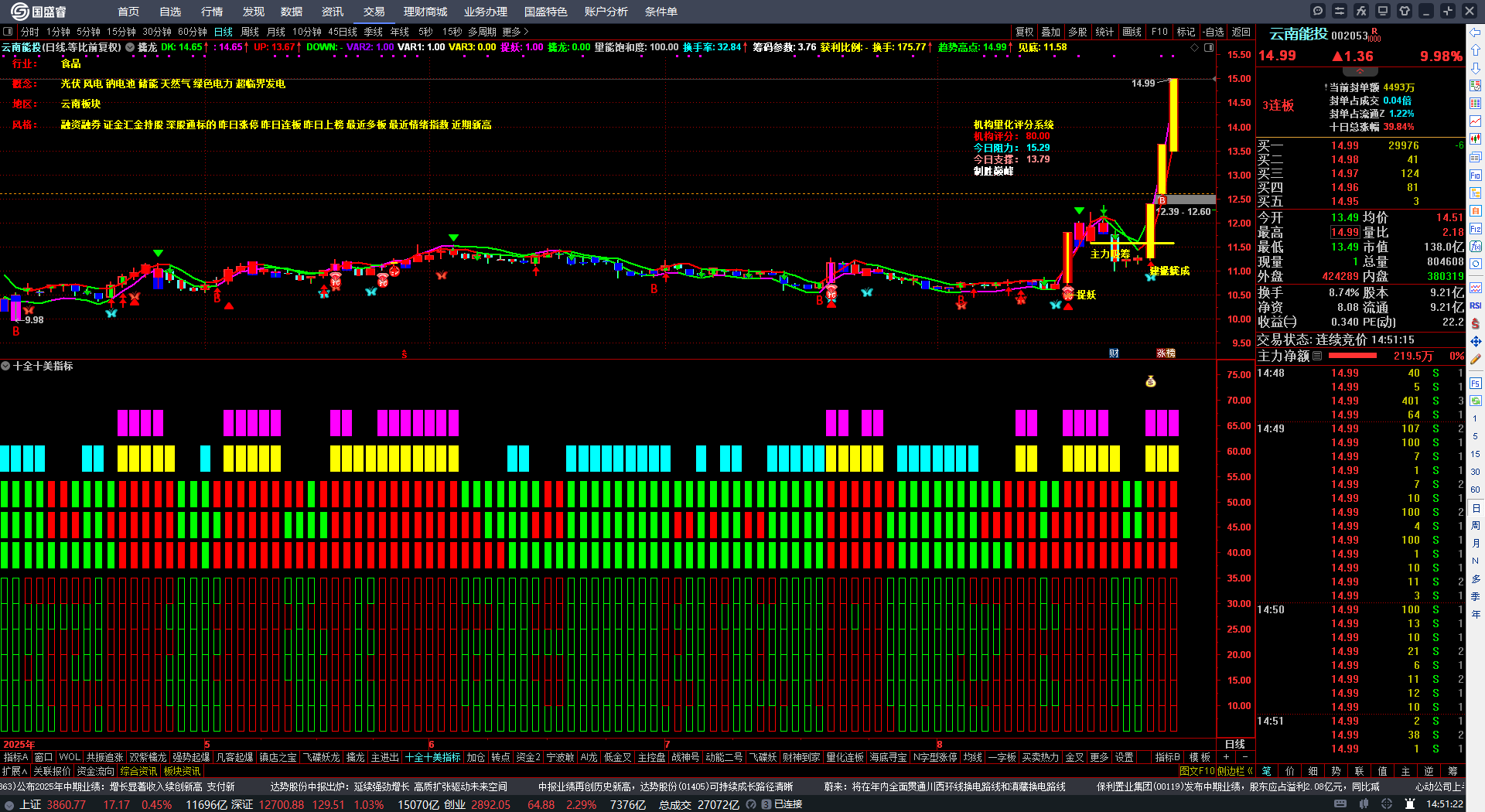Screen dimensions: 1485x812
Task: Open the message chat icon in title bar
Action: 1318,11
